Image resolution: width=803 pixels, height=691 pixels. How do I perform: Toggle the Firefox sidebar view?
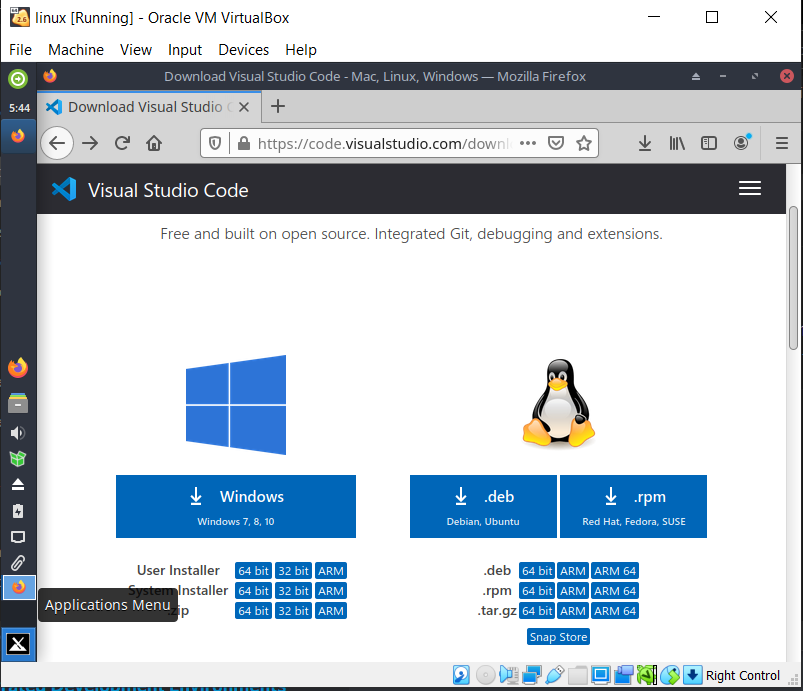point(708,143)
